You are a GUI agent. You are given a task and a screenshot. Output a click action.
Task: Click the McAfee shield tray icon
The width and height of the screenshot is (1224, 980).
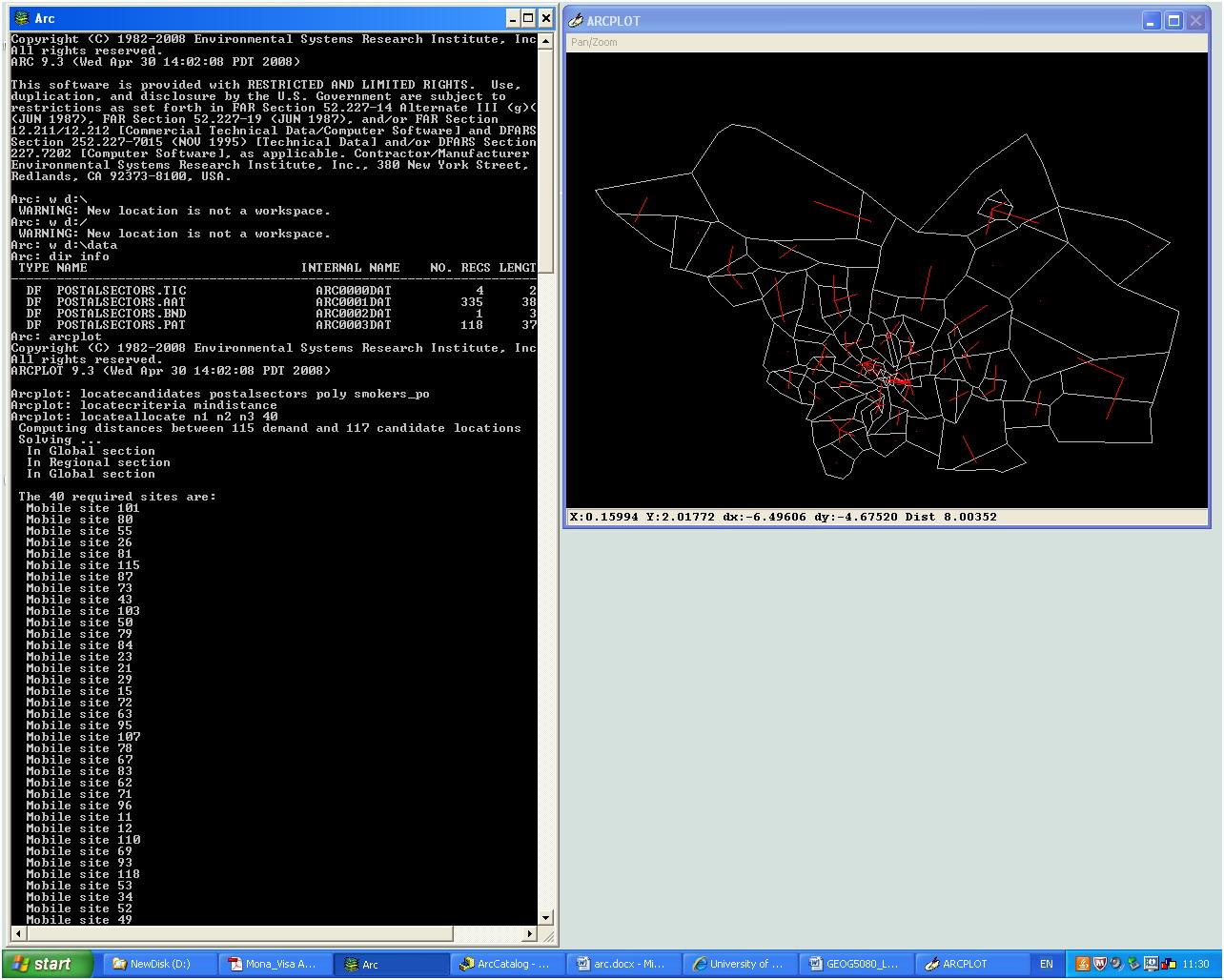(x=1099, y=964)
